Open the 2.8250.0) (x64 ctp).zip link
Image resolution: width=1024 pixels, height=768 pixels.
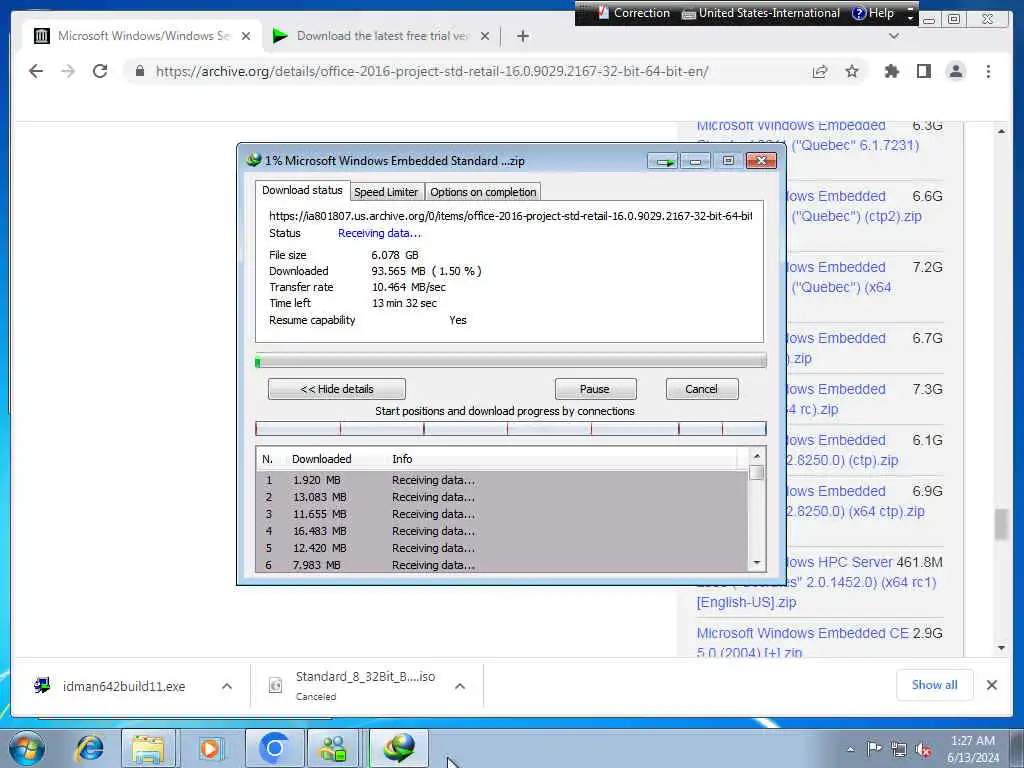pyautogui.click(x=855, y=511)
